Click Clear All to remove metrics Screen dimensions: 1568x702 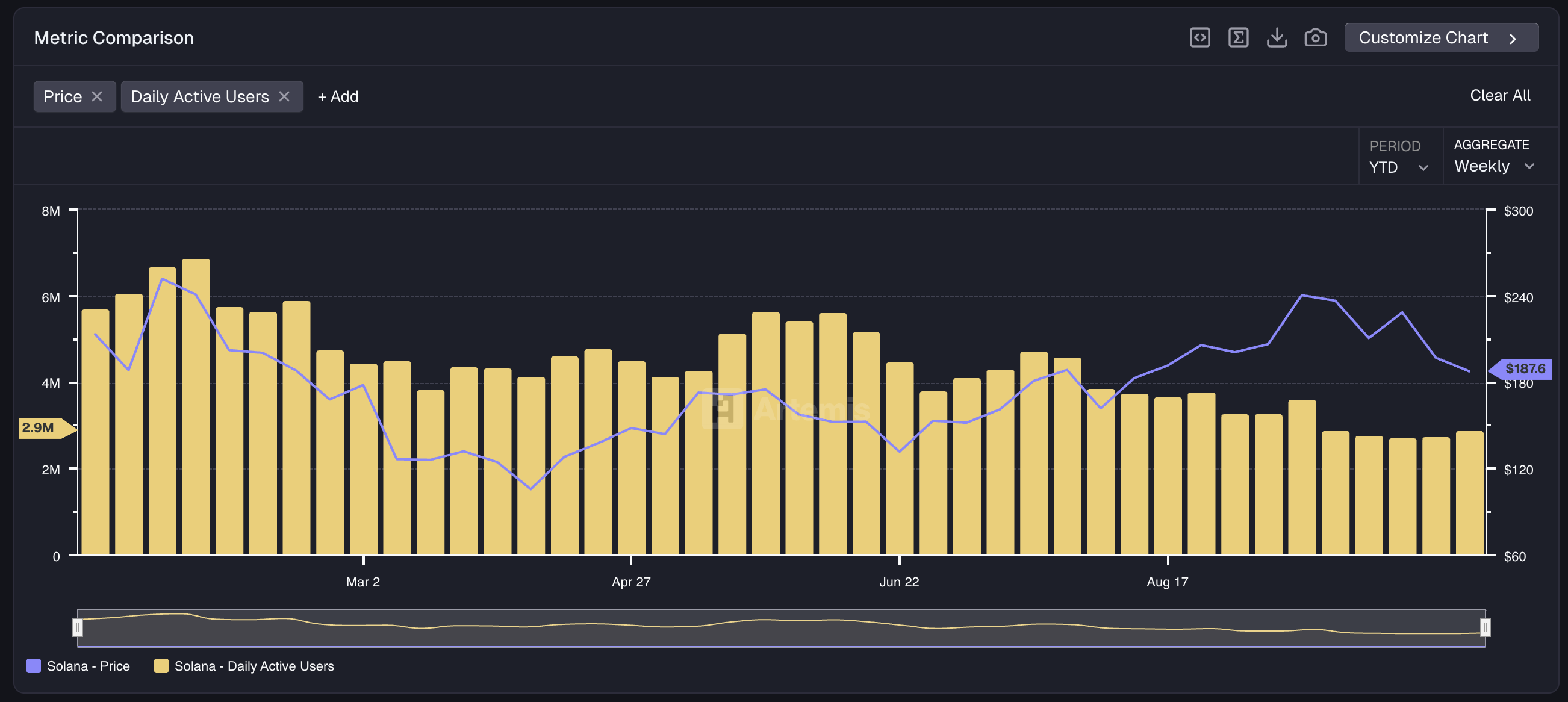[1500, 95]
